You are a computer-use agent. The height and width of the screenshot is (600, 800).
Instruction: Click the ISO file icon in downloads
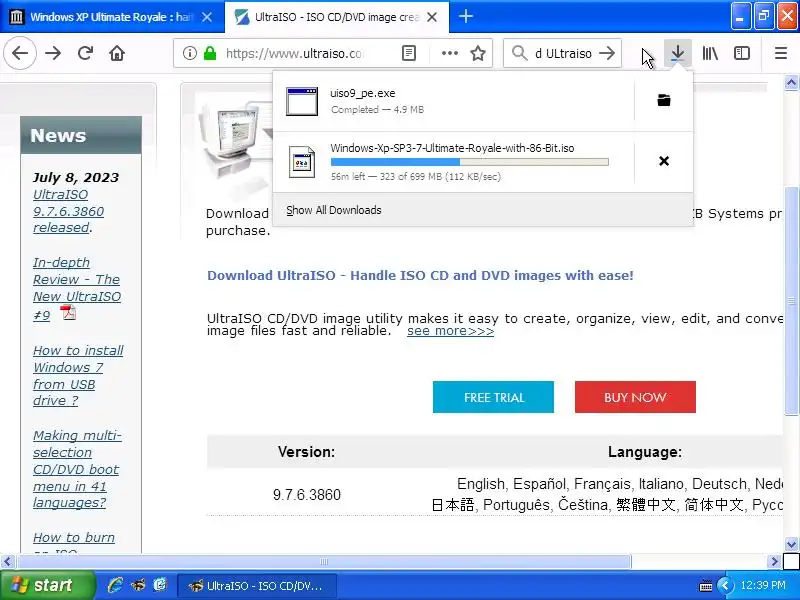302,162
